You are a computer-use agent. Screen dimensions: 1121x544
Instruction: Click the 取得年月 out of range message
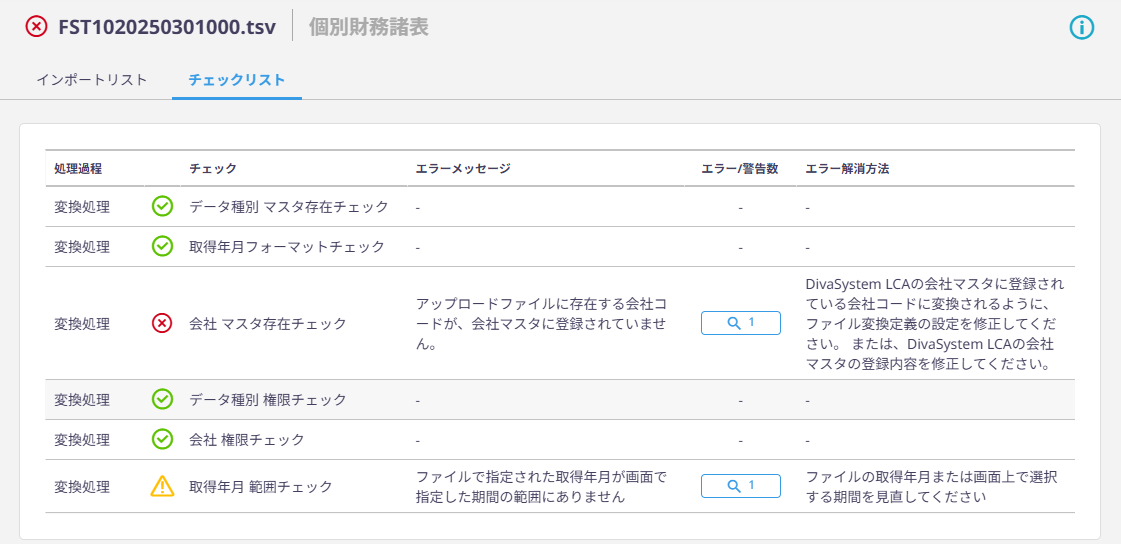click(x=540, y=486)
